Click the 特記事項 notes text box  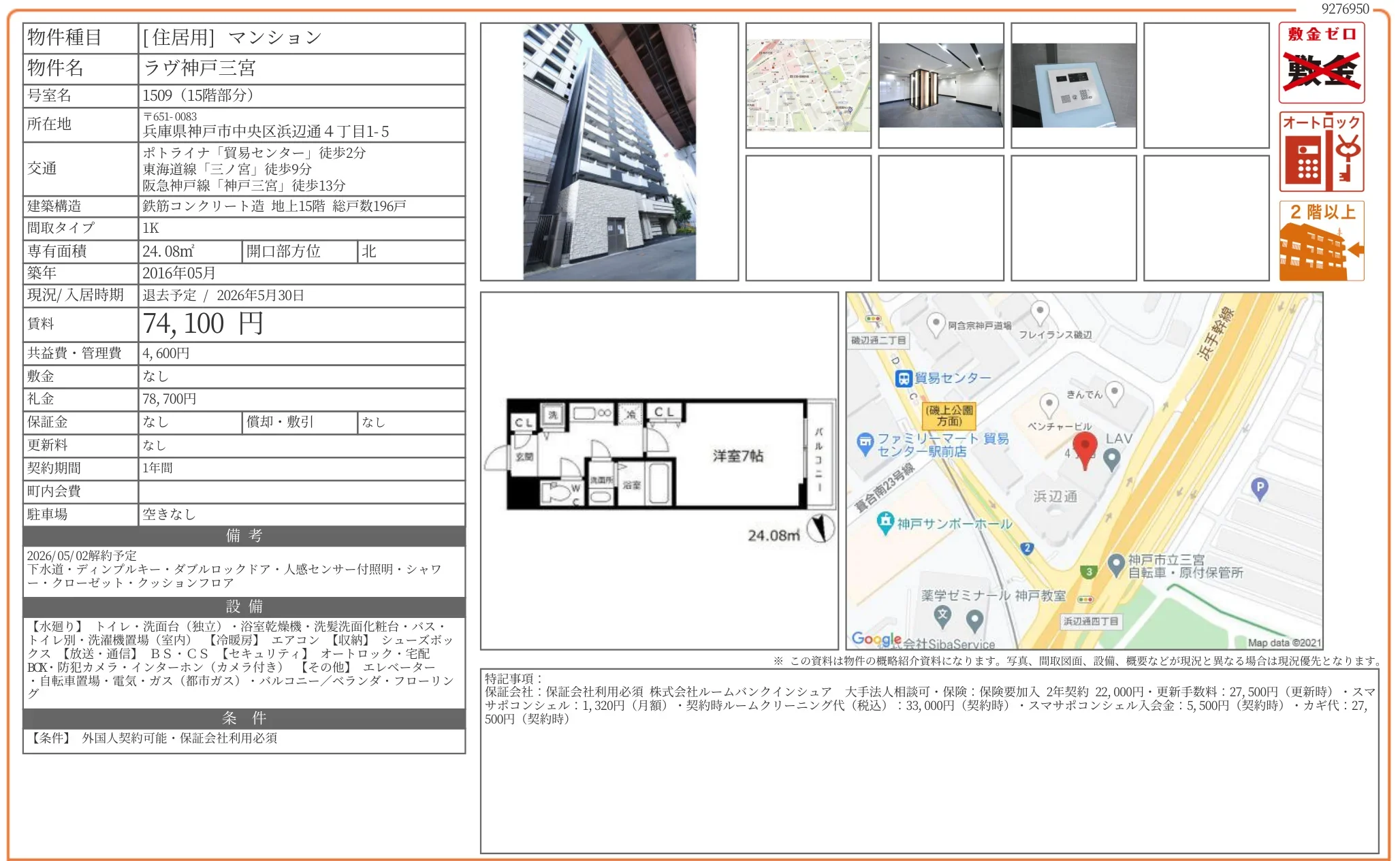[929, 761]
